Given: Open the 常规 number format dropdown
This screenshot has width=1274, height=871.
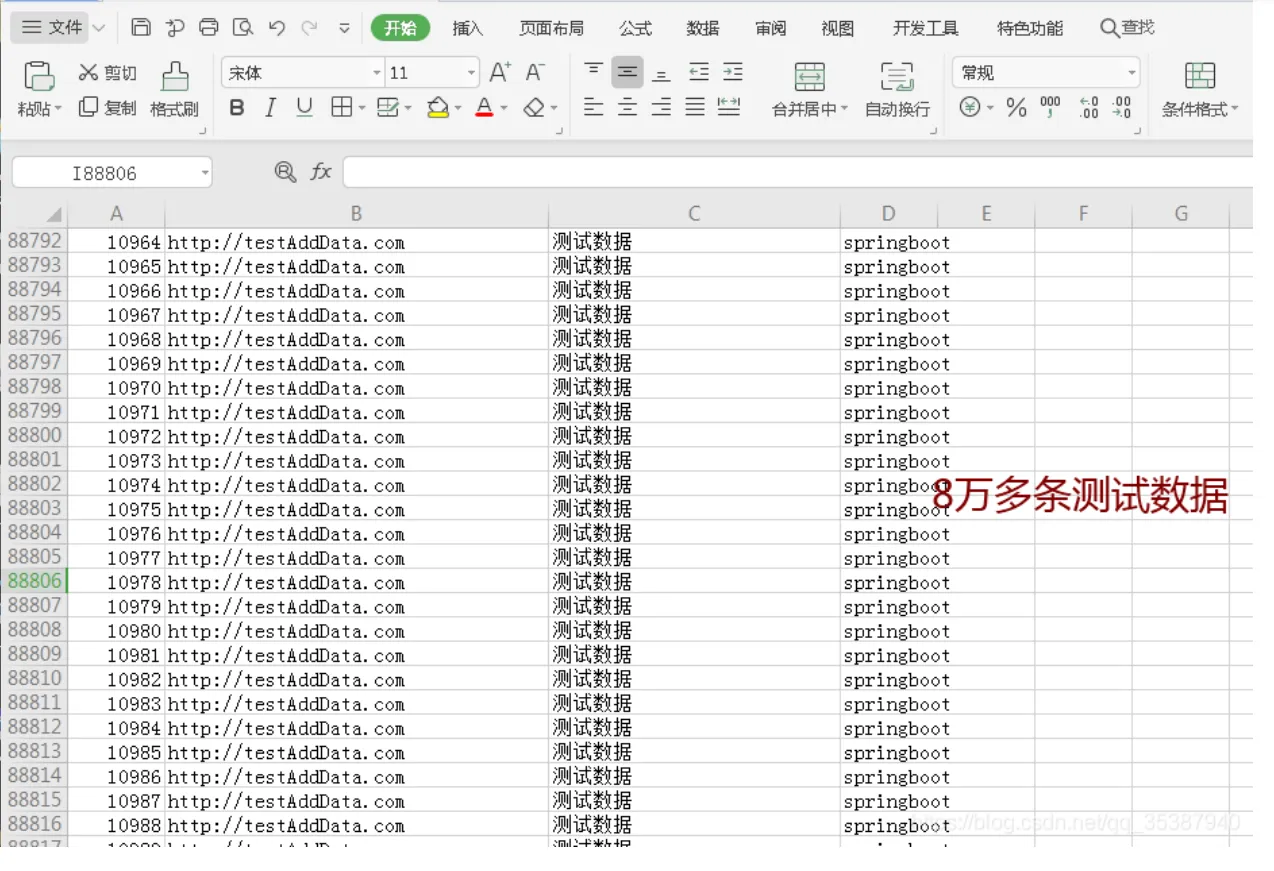Looking at the screenshot, I should tap(1132, 73).
